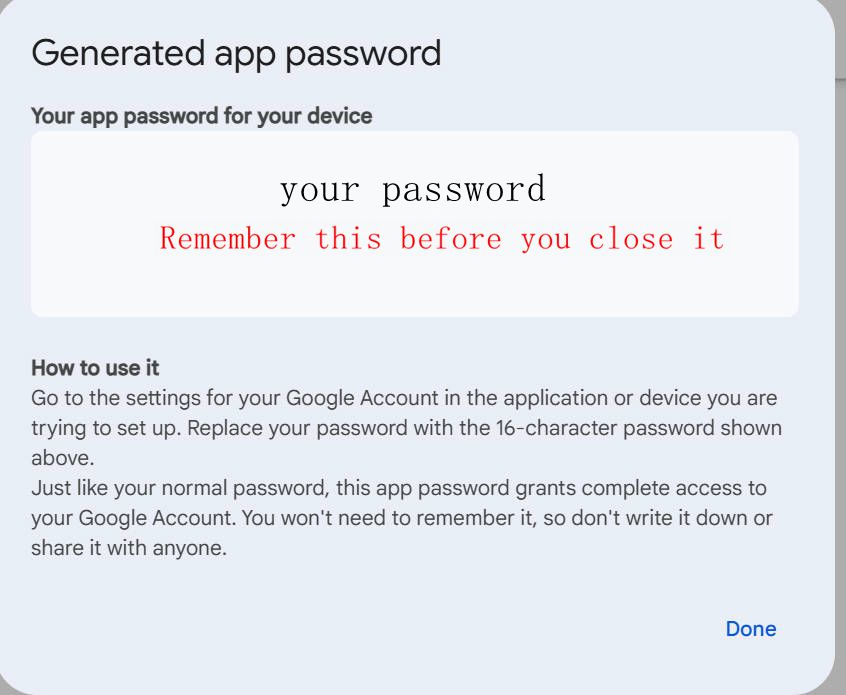Click the "Your app password for your device" label
This screenshot has width=846, height=695.
click(201, 116)
